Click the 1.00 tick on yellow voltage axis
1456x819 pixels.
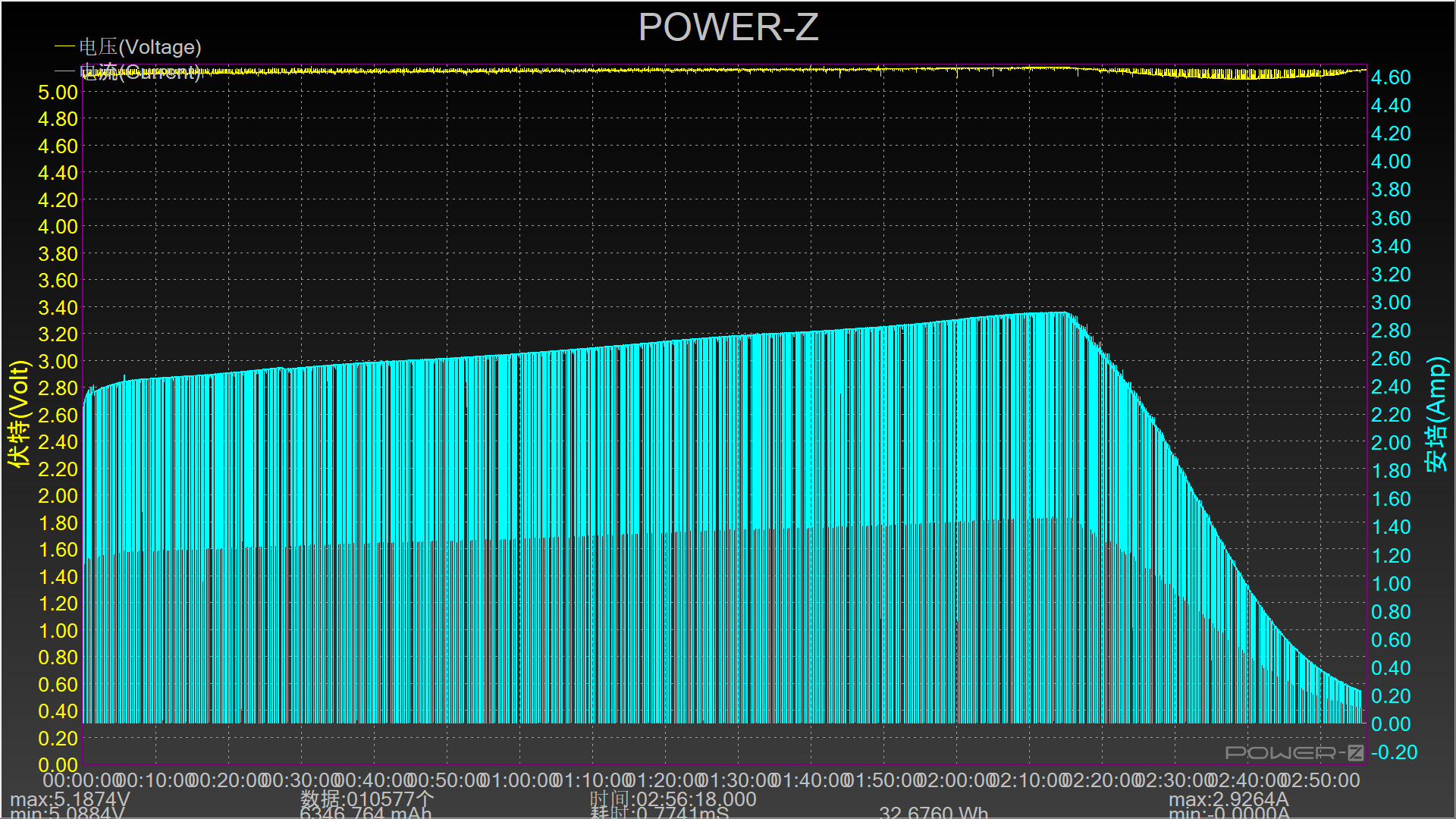(x=58, y=631)
